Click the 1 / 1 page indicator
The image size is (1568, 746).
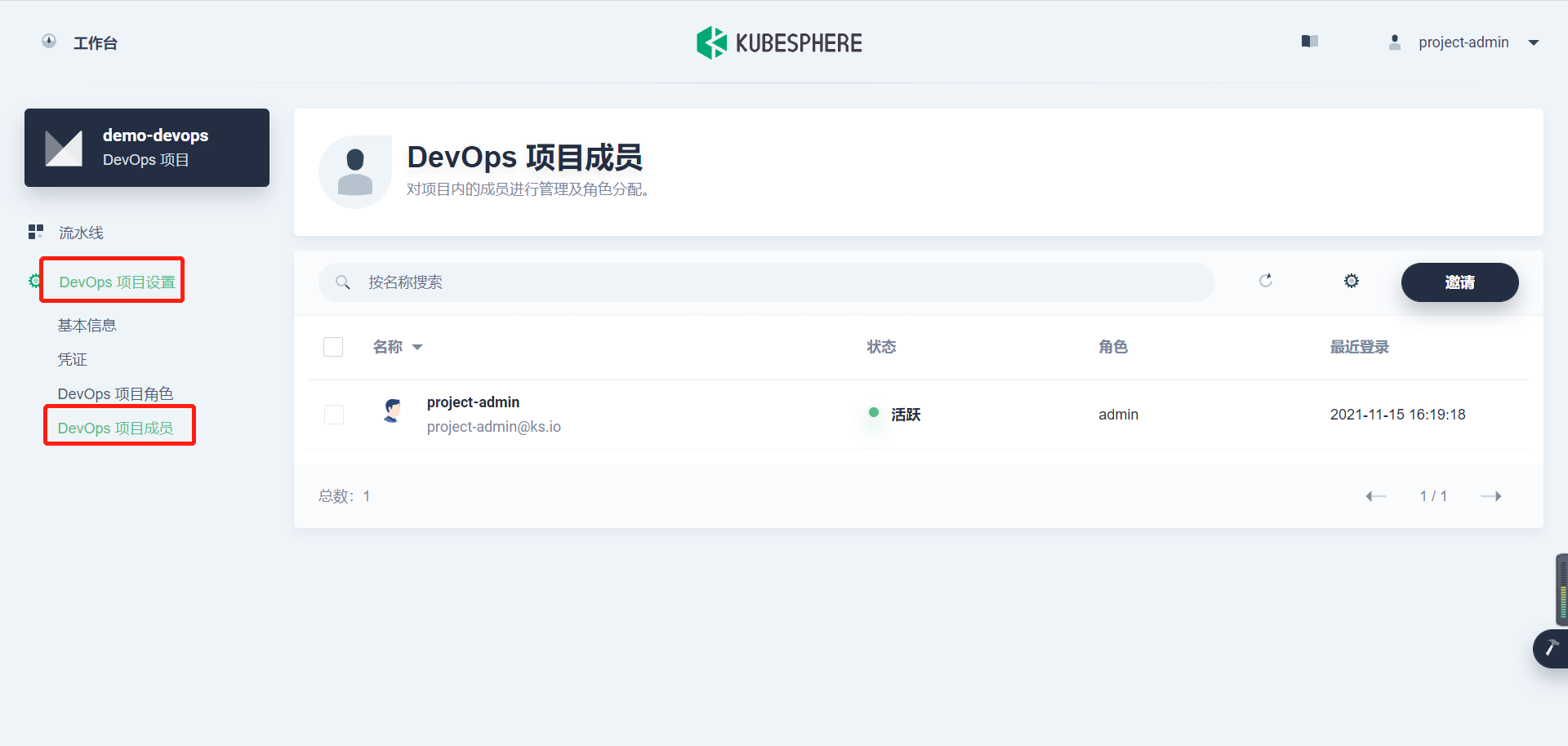(x=1433, y=496)
